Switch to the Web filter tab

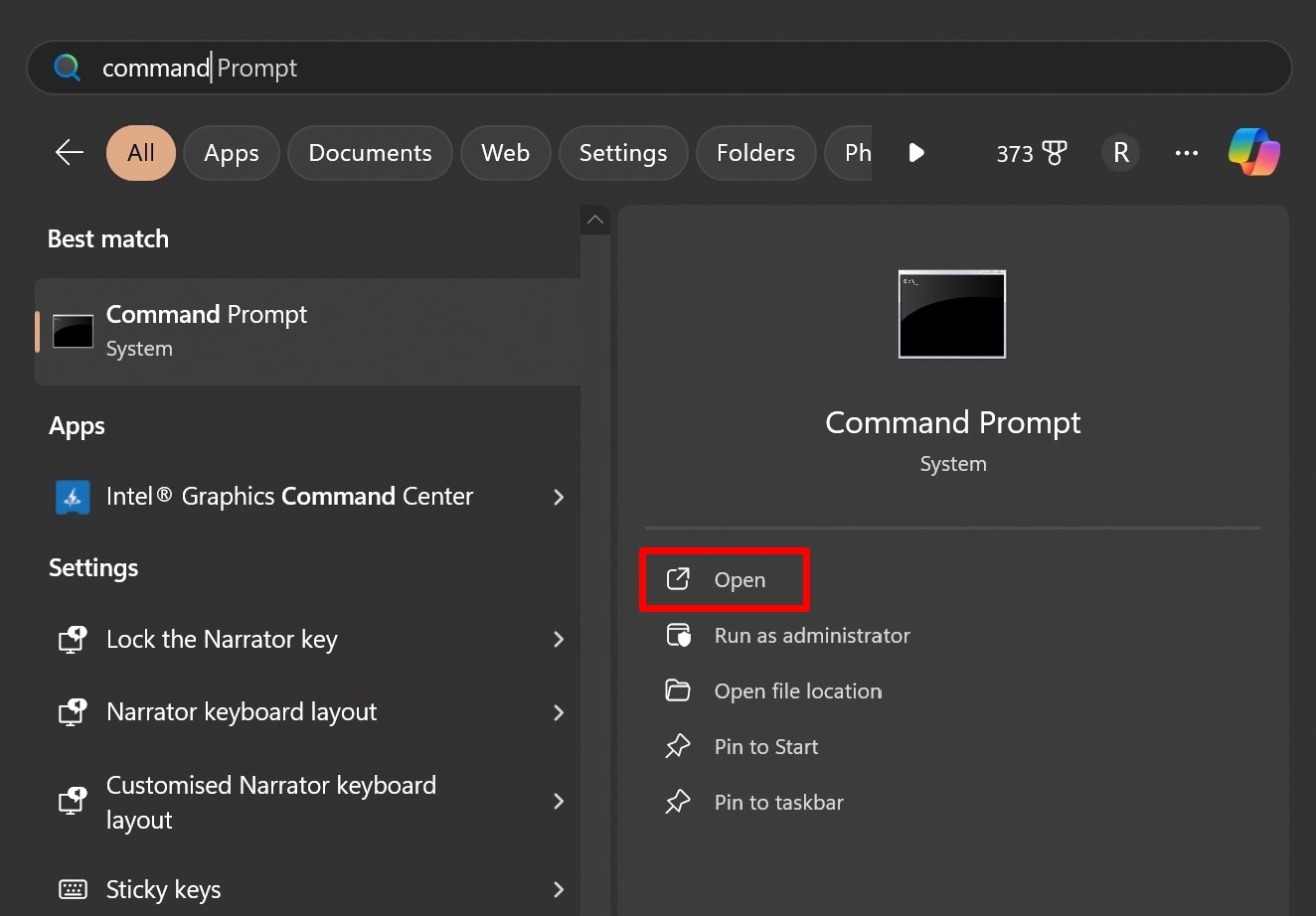[x=505, y=153]
